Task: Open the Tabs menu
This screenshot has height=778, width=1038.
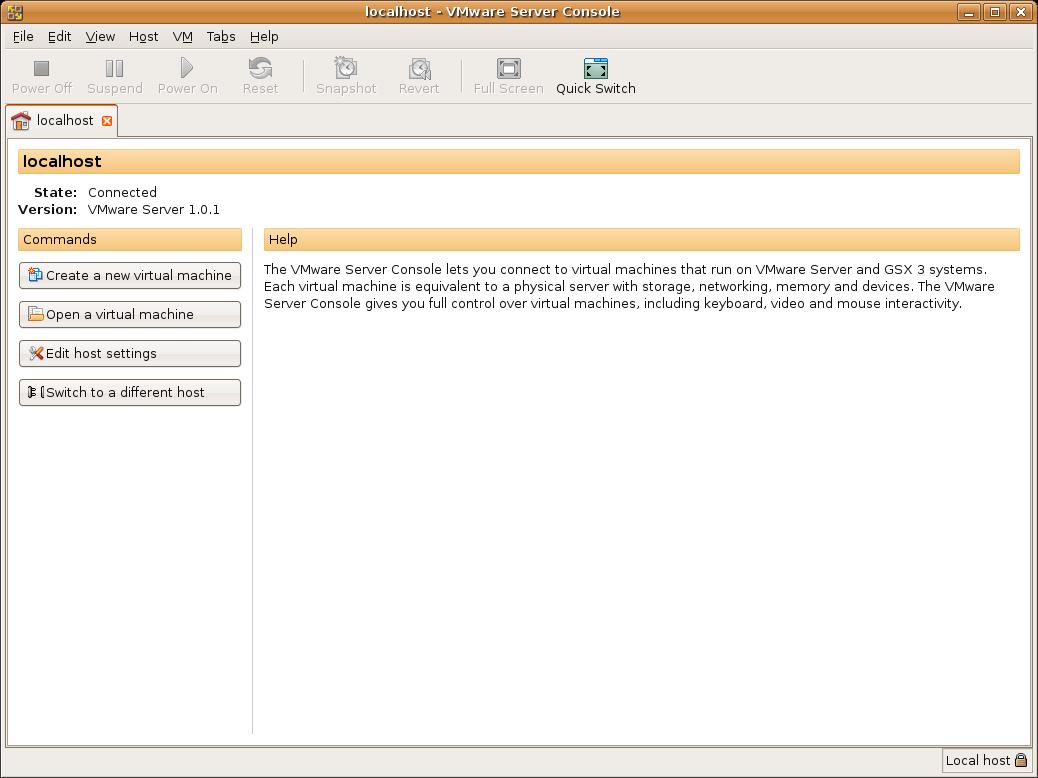Action: [221, 36]
